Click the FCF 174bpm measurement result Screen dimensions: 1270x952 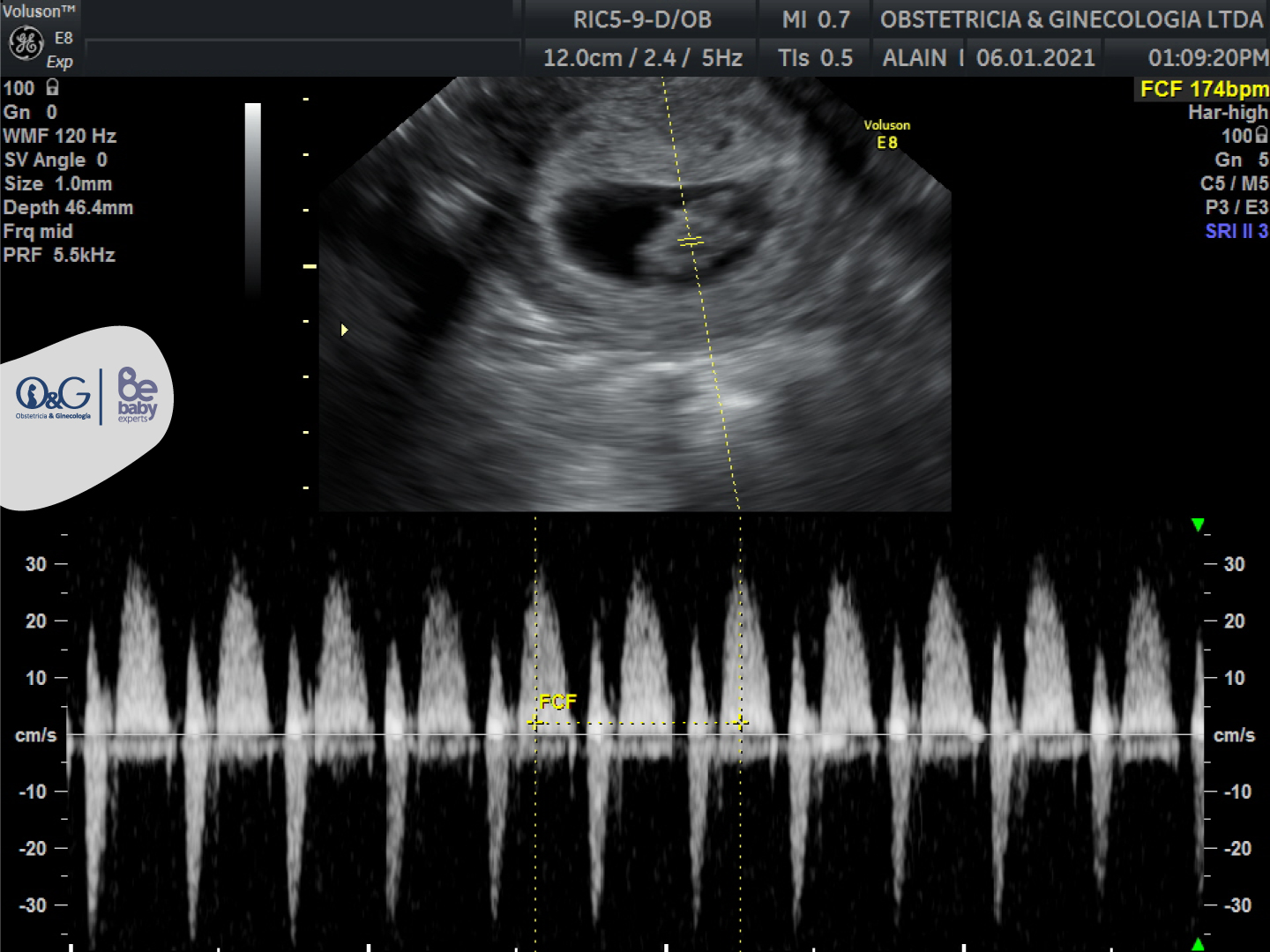point(1203,89)
